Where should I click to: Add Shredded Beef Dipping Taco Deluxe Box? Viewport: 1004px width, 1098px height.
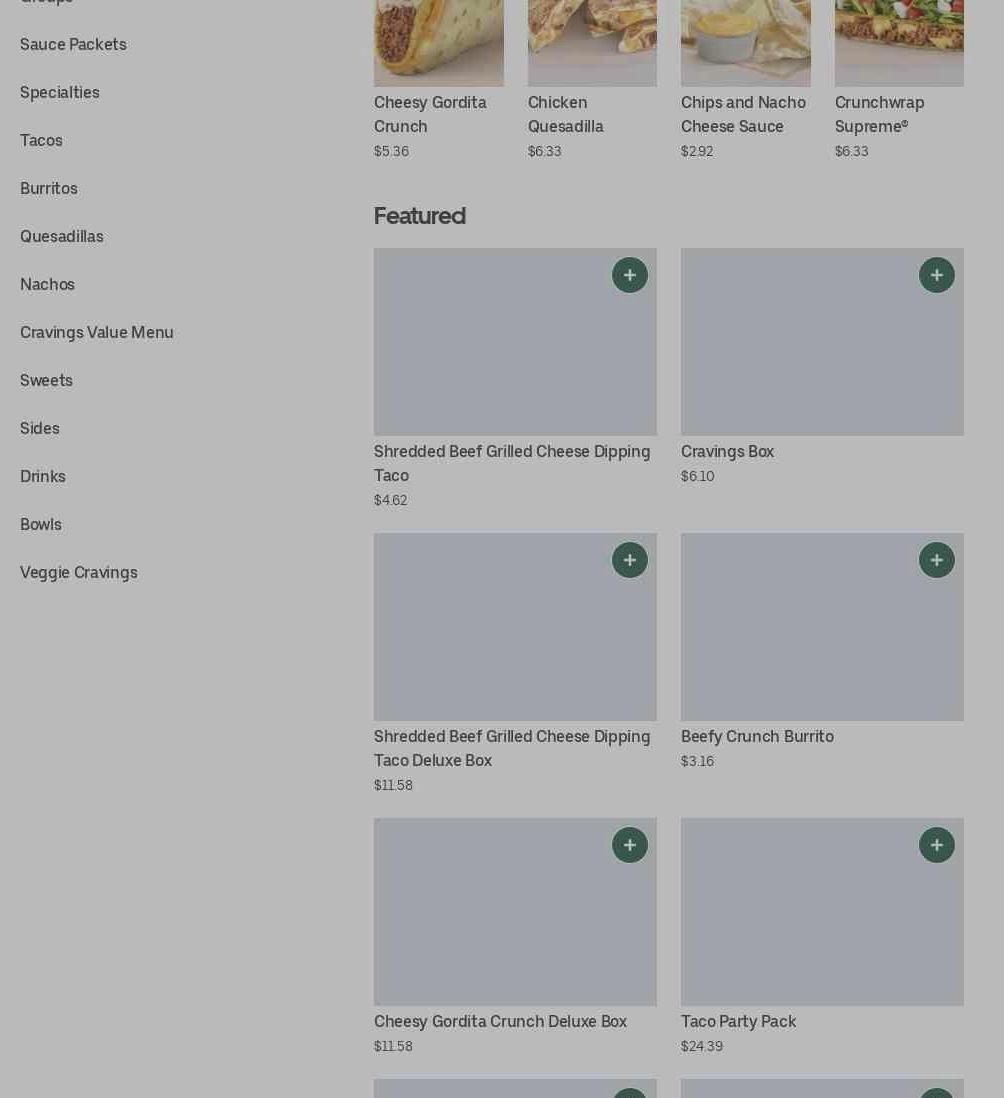629,560
